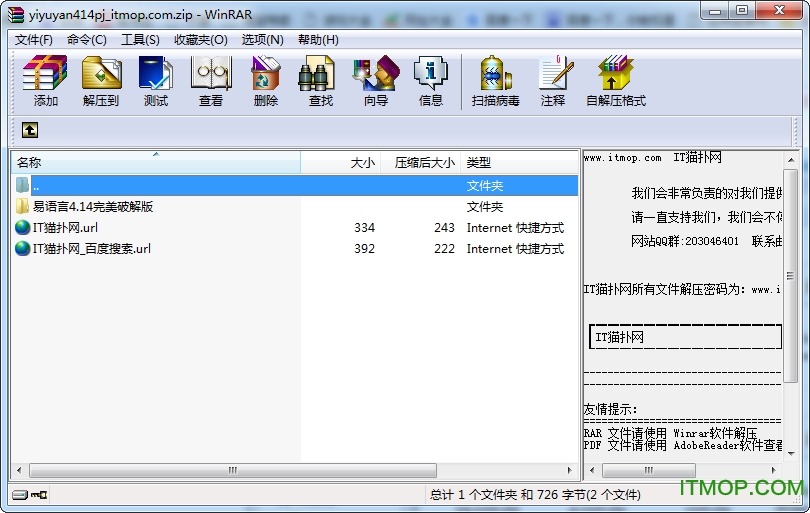Click the drive icon in status bar
Image resolution: width=810 pixels, height=513 pixels.
[20, 495]
